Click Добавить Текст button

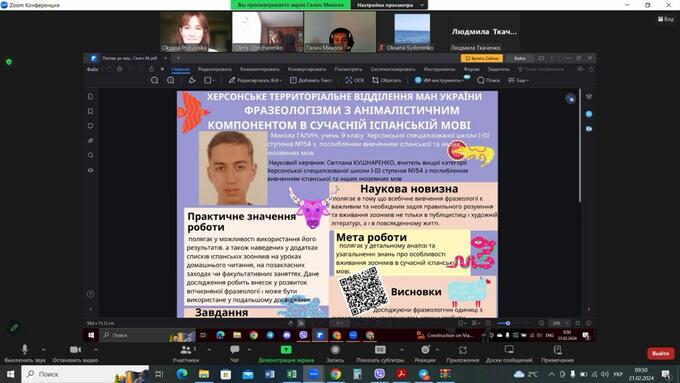click(x=311, y=80)
